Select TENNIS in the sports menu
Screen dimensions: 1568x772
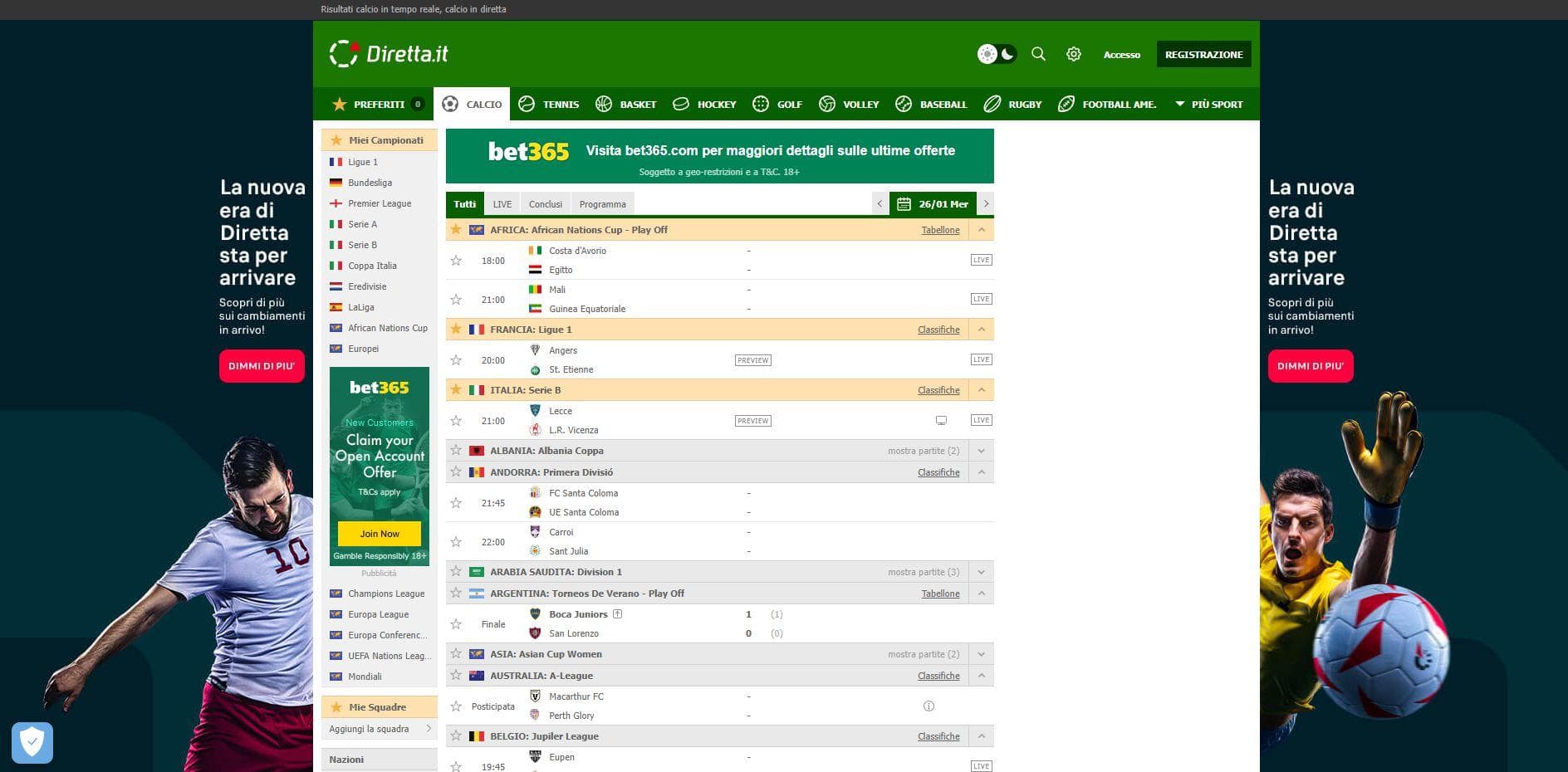(x=549, y=105)
